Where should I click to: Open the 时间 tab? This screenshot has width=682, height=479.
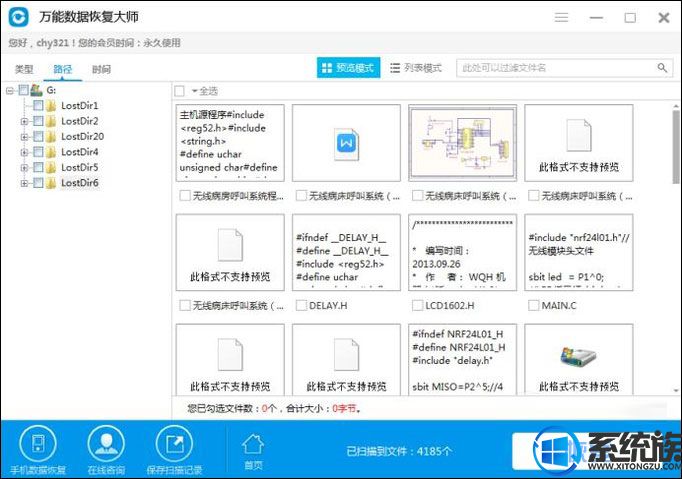coord(101,69)
